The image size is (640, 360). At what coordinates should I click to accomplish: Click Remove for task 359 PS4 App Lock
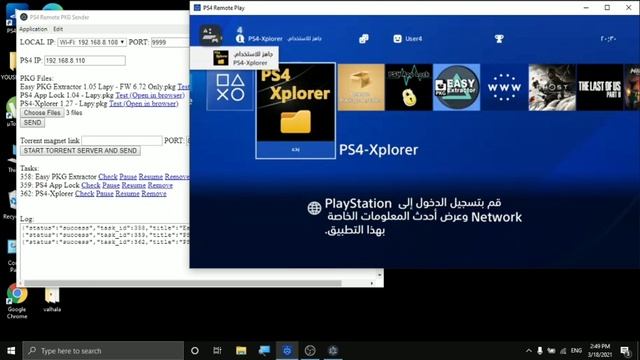tap(160, 185)
